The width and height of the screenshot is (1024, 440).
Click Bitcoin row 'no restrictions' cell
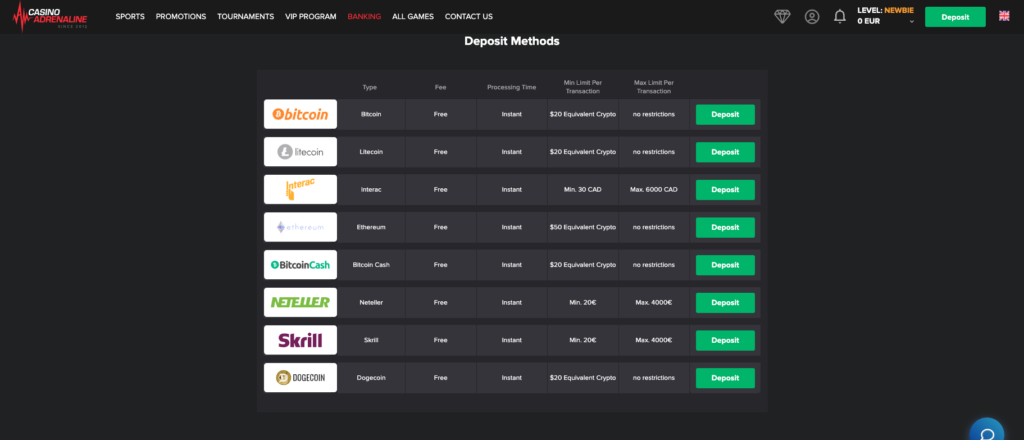coord(654,114)
